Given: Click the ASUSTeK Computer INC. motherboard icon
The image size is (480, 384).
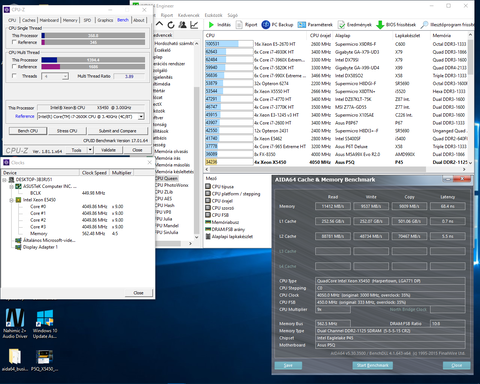Looking at the screenshot, I should pyautogui.click(x=19, y=186).
